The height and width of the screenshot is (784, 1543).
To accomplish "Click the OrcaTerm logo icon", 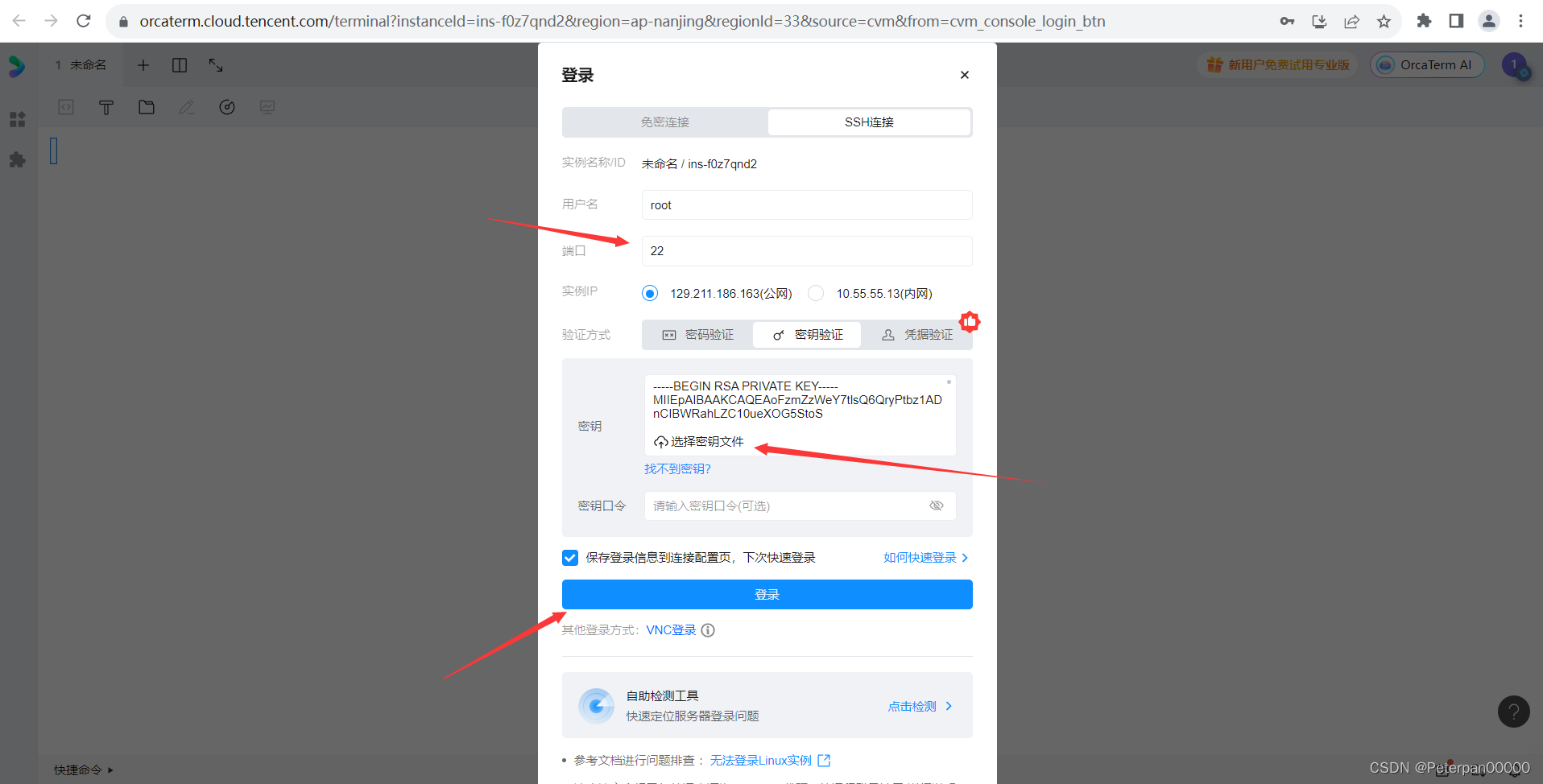I will pyautogui.click(x=17, y=65).
